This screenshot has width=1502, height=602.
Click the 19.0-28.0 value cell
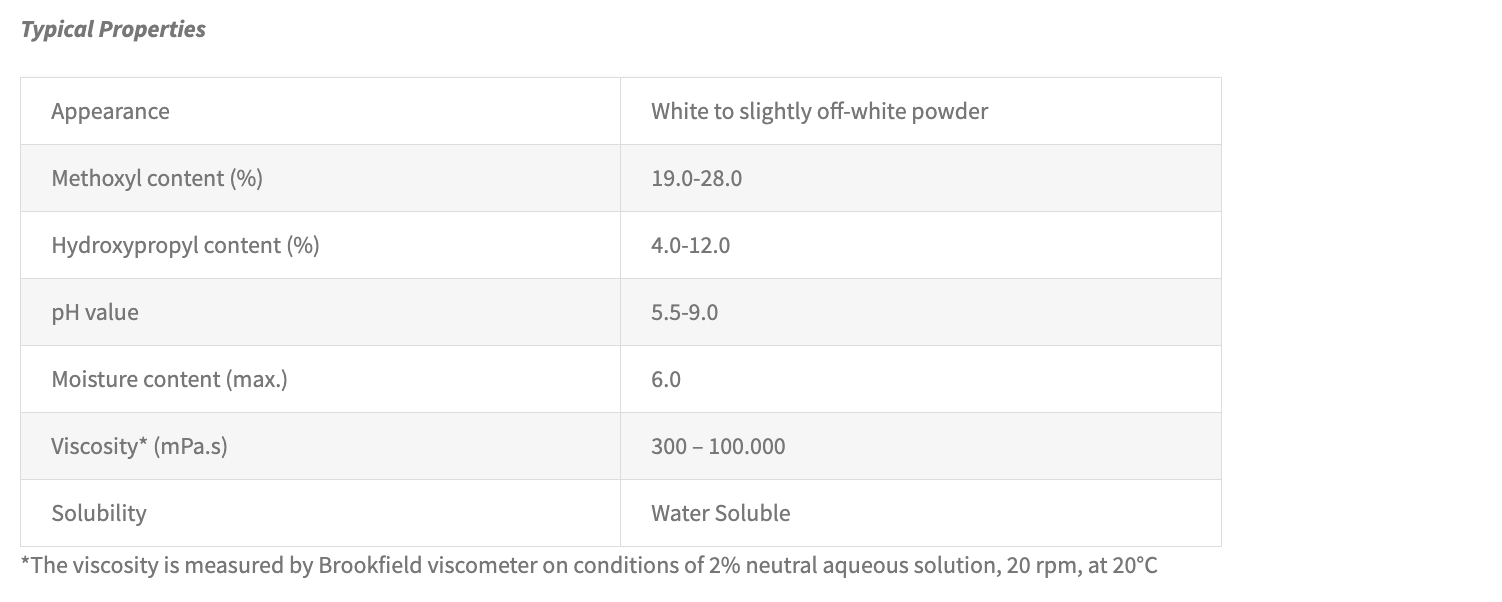[x=696, y=178]
